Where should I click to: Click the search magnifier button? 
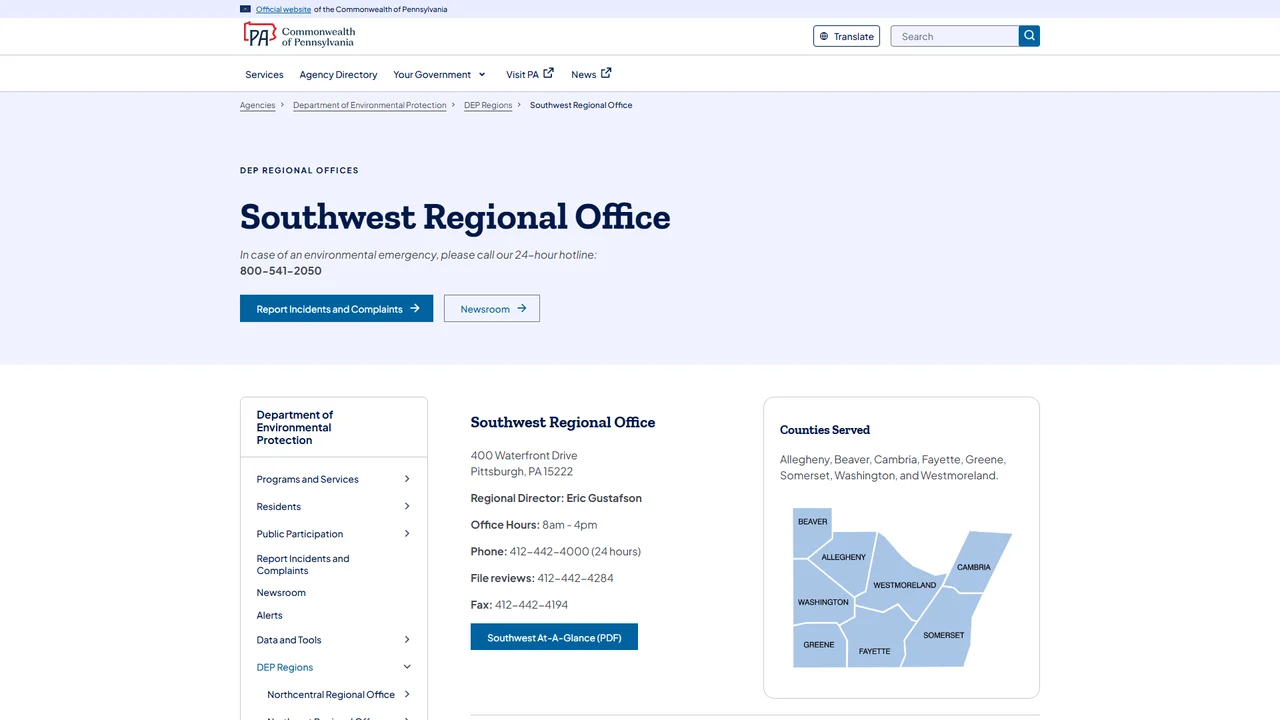tap(1029, 36)
